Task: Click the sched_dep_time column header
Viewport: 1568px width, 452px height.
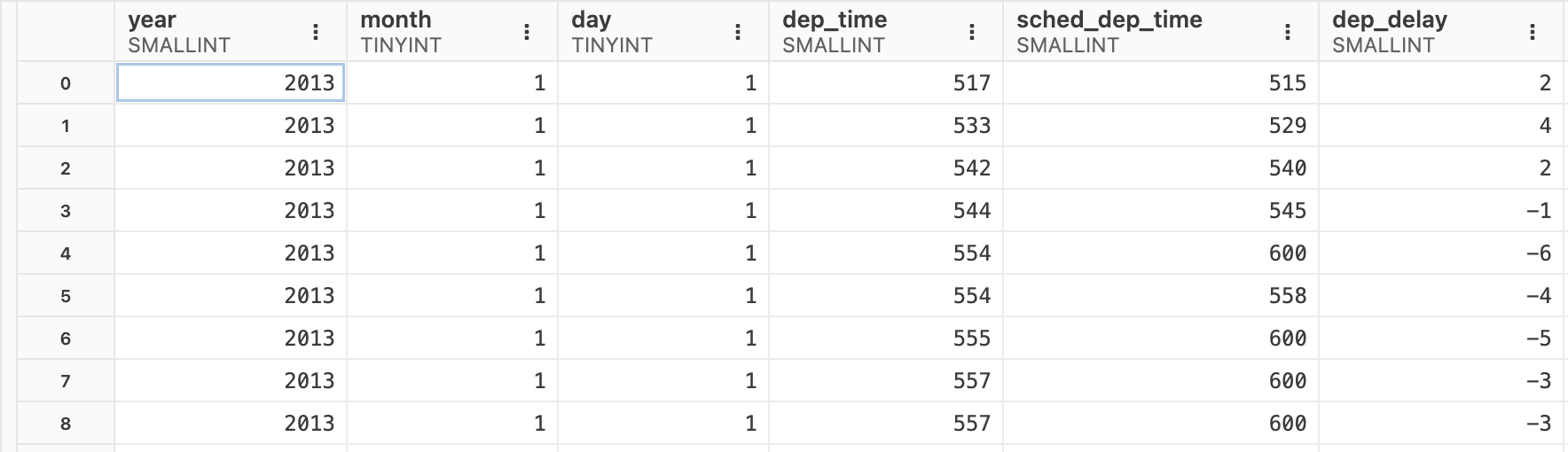Action: (x=1135, y=32)
